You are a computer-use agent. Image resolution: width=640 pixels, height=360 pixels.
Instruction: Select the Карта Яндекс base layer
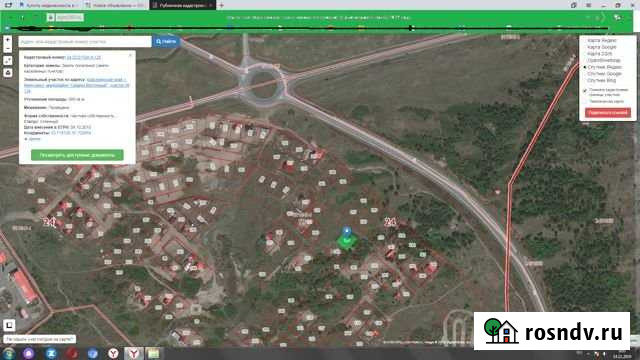[x=602, y=40]
